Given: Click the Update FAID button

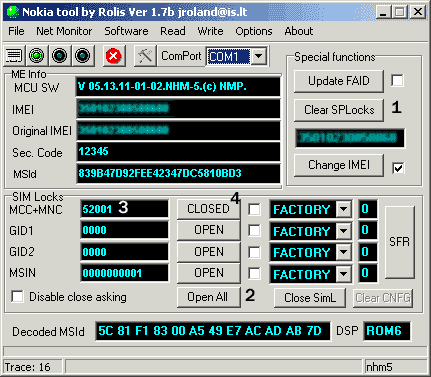Looking at the screenshot, I should coord(339,81).
